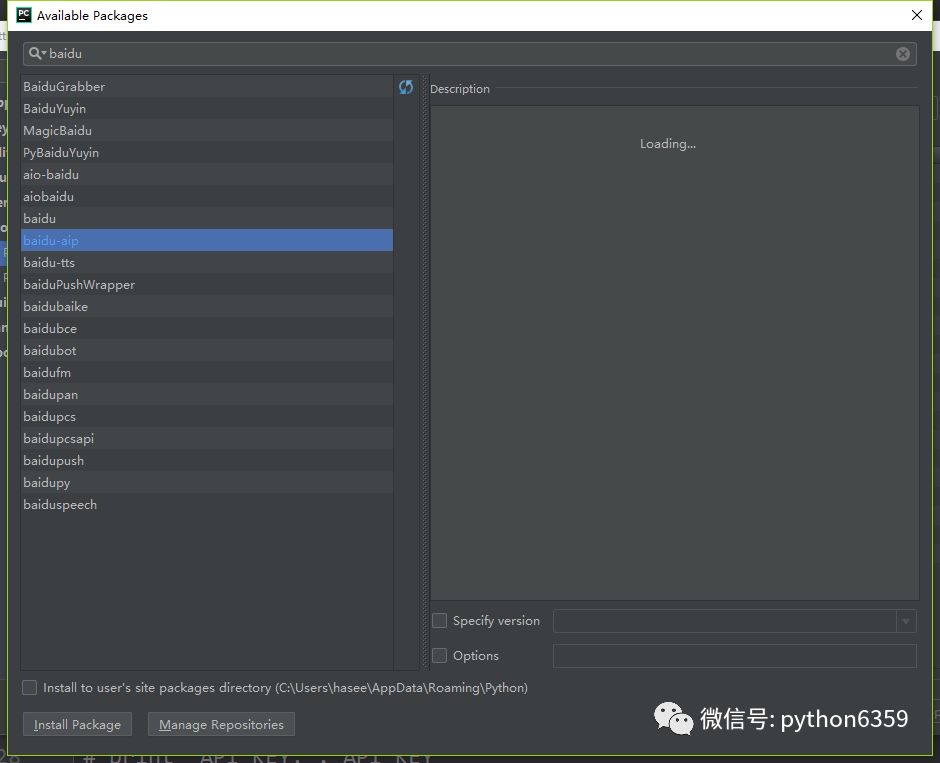Image resolution: width=940 pixels, height=763 pixels.
Task: Select baidubce package
Action: coord(207,328)
